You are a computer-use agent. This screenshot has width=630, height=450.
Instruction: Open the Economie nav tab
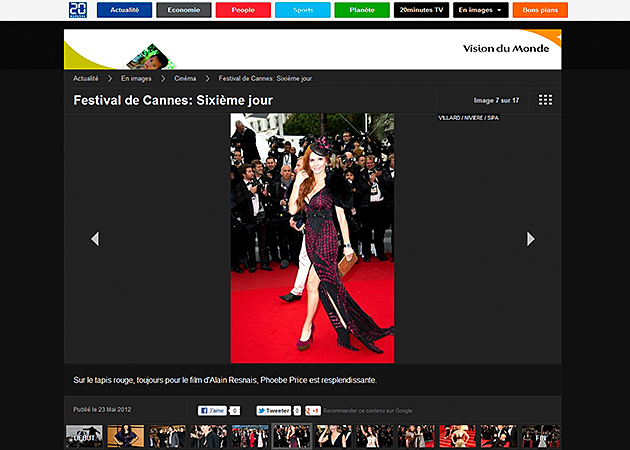point(183,10)
